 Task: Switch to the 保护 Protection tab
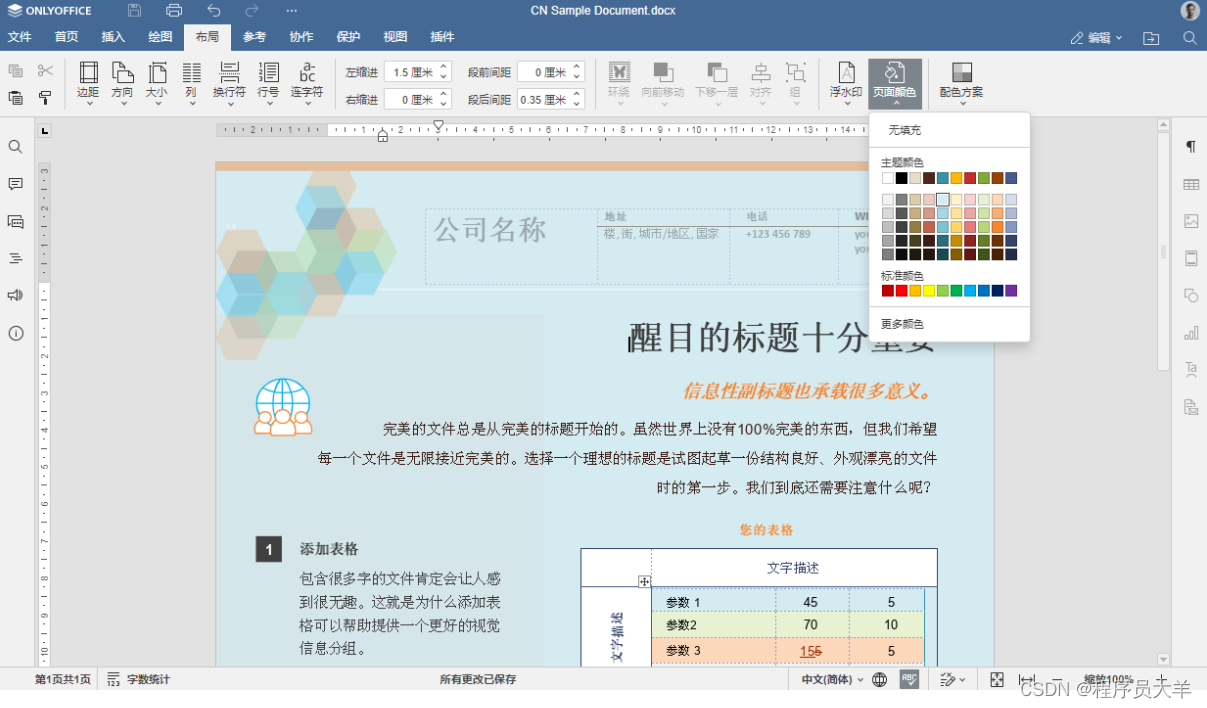348,38
